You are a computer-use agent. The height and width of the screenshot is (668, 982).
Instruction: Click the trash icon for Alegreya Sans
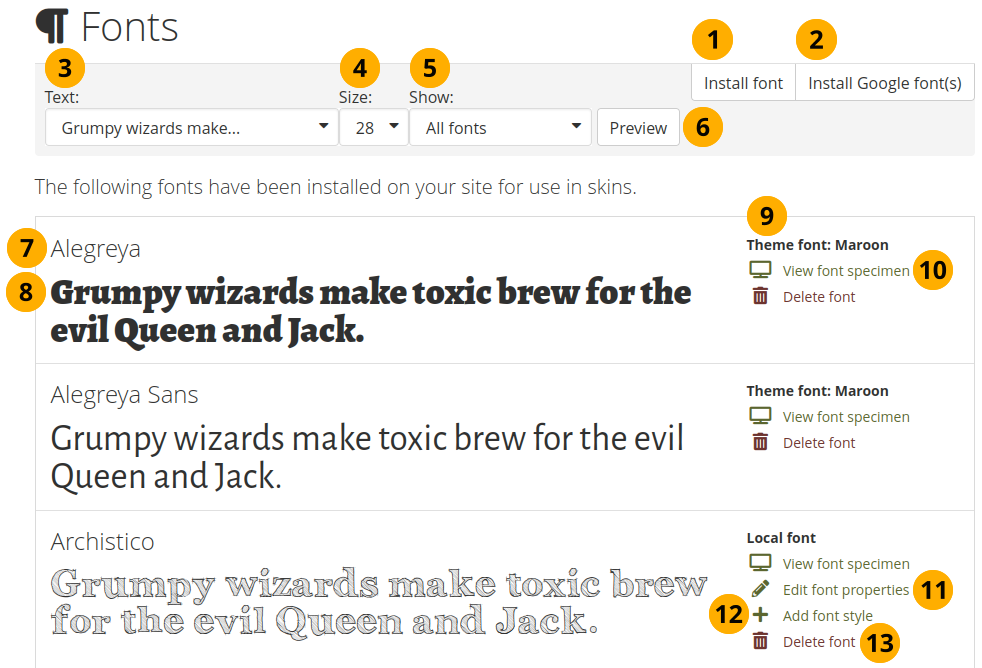760,442
